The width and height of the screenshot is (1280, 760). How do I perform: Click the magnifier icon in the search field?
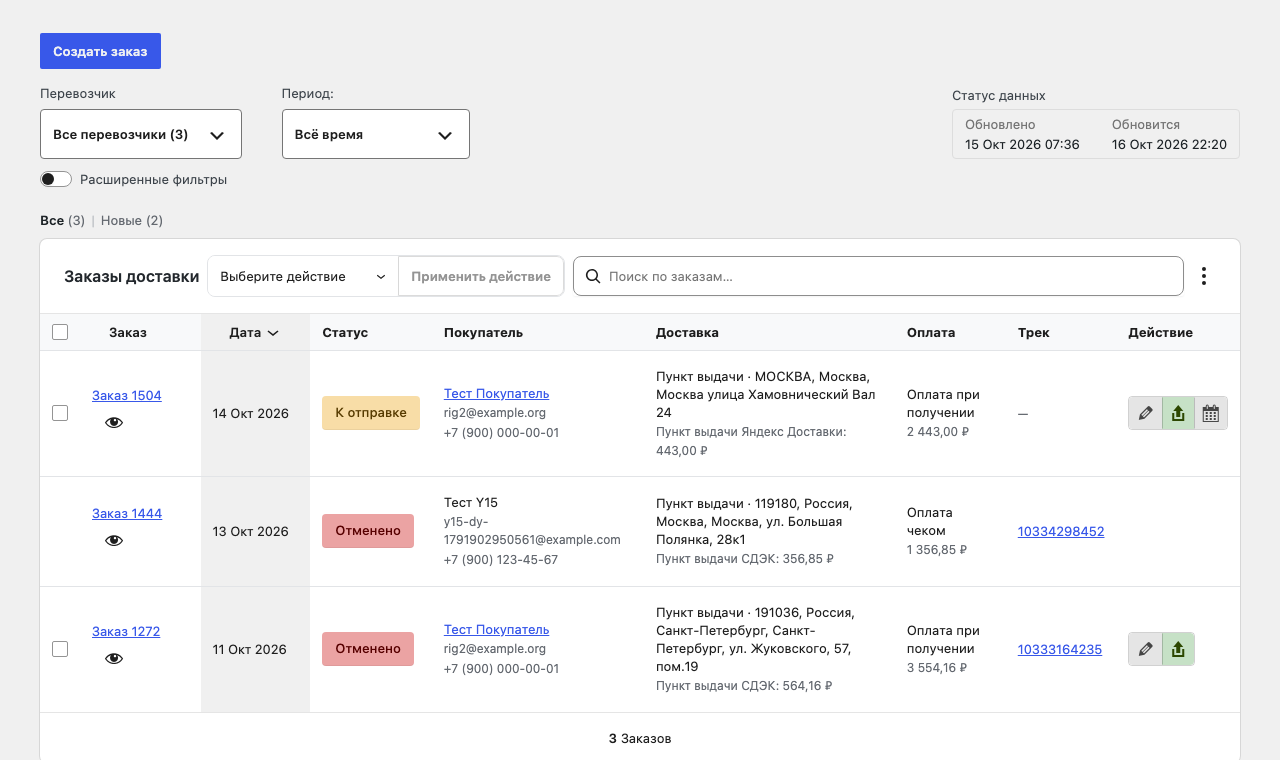(593, 276)
